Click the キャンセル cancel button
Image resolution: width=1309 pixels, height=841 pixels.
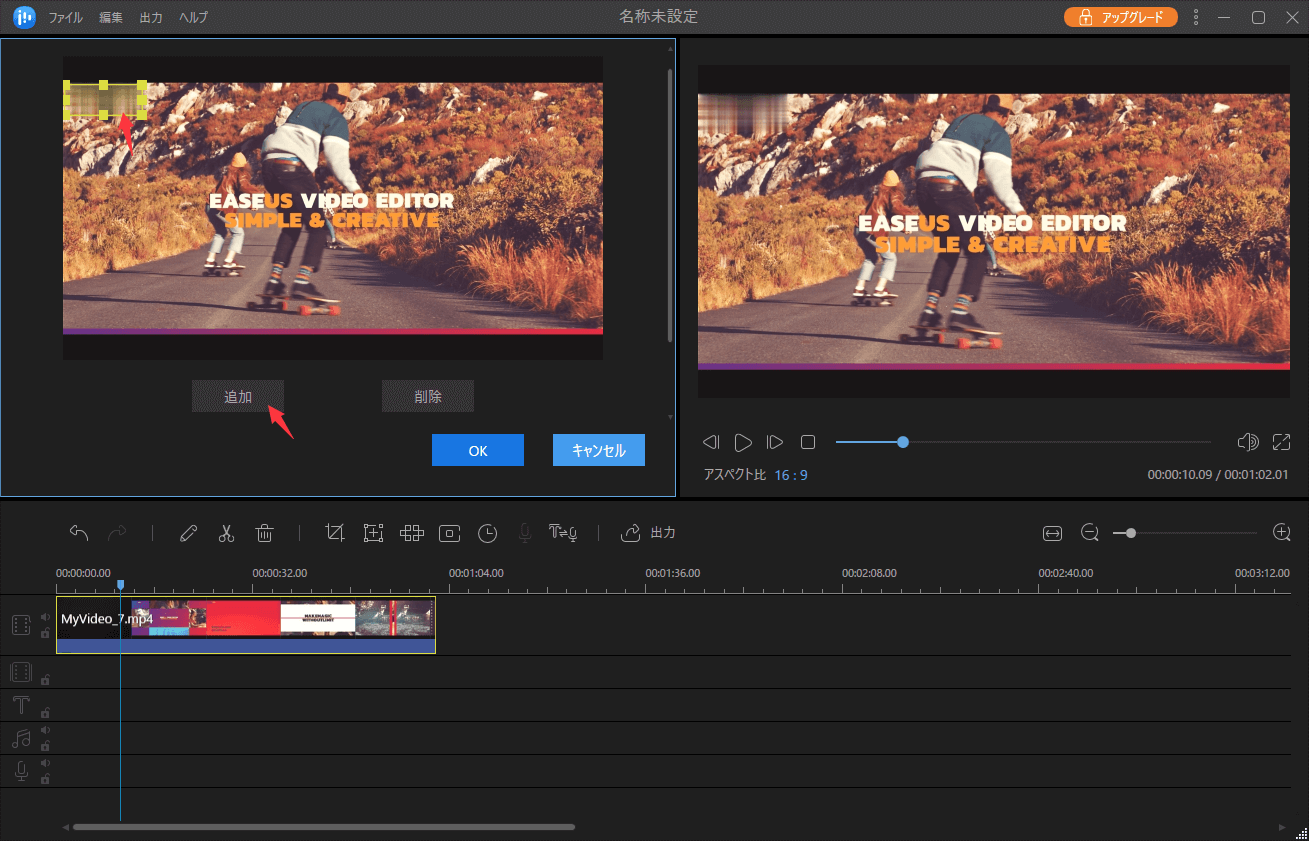[x=599, y=450]
